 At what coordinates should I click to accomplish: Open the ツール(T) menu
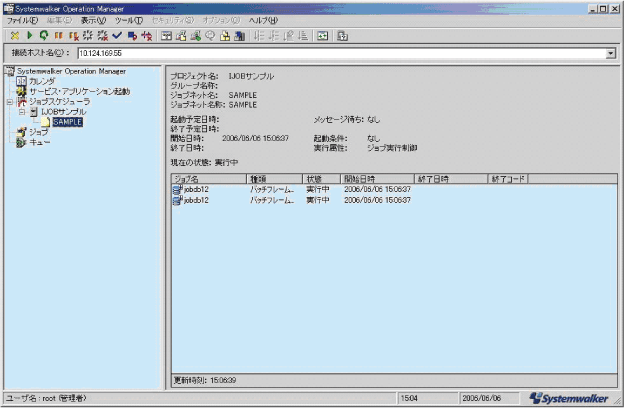tap(129, 20)
